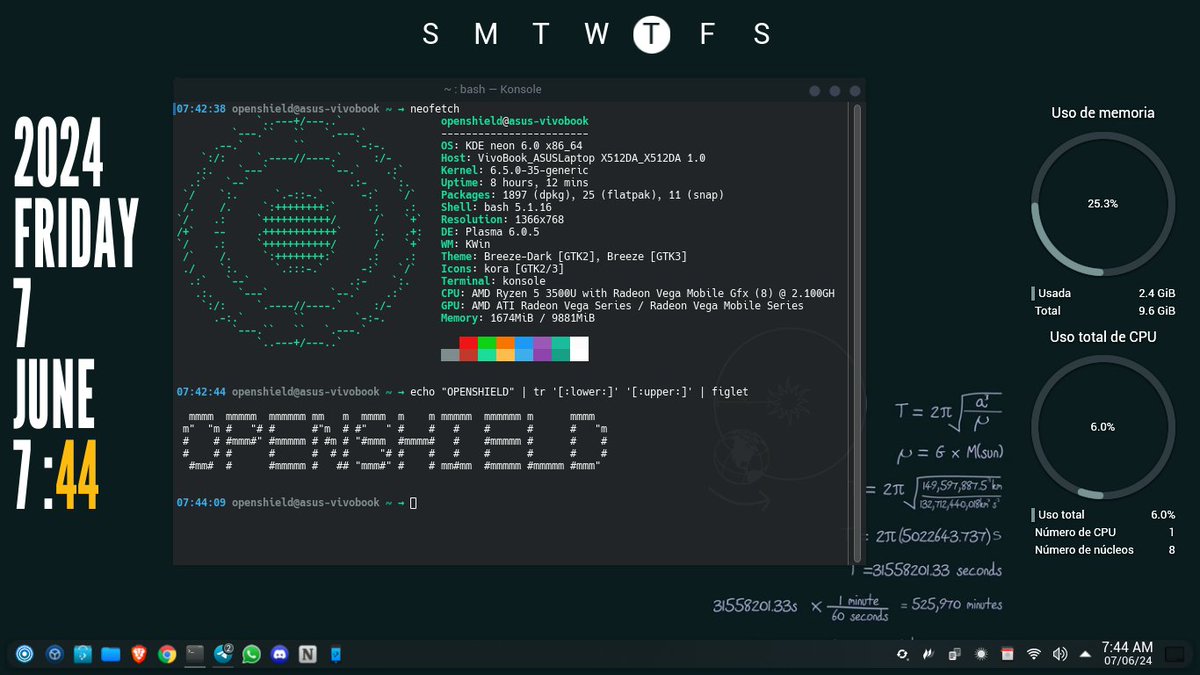
Task: Open Discover software store from taskbar
Action: point(83,655)
